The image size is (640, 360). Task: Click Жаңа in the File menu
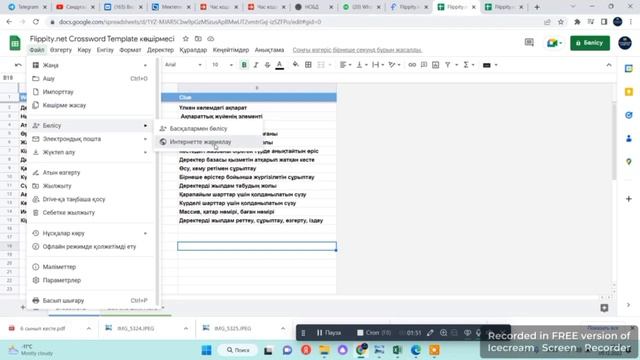point(91,65)
